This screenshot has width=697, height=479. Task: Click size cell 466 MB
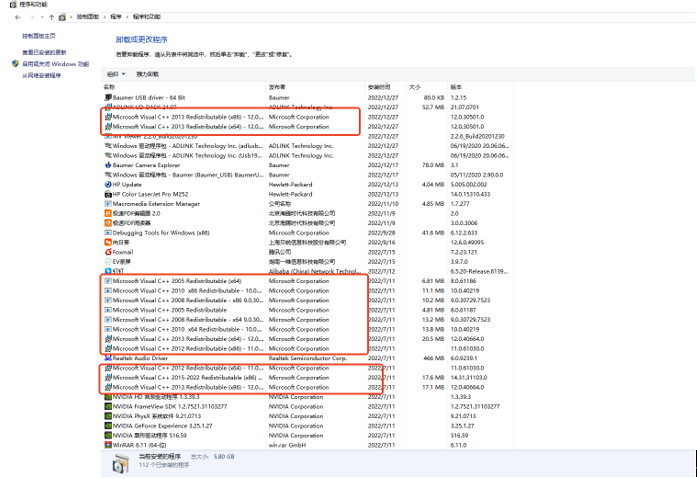(433, 358)
